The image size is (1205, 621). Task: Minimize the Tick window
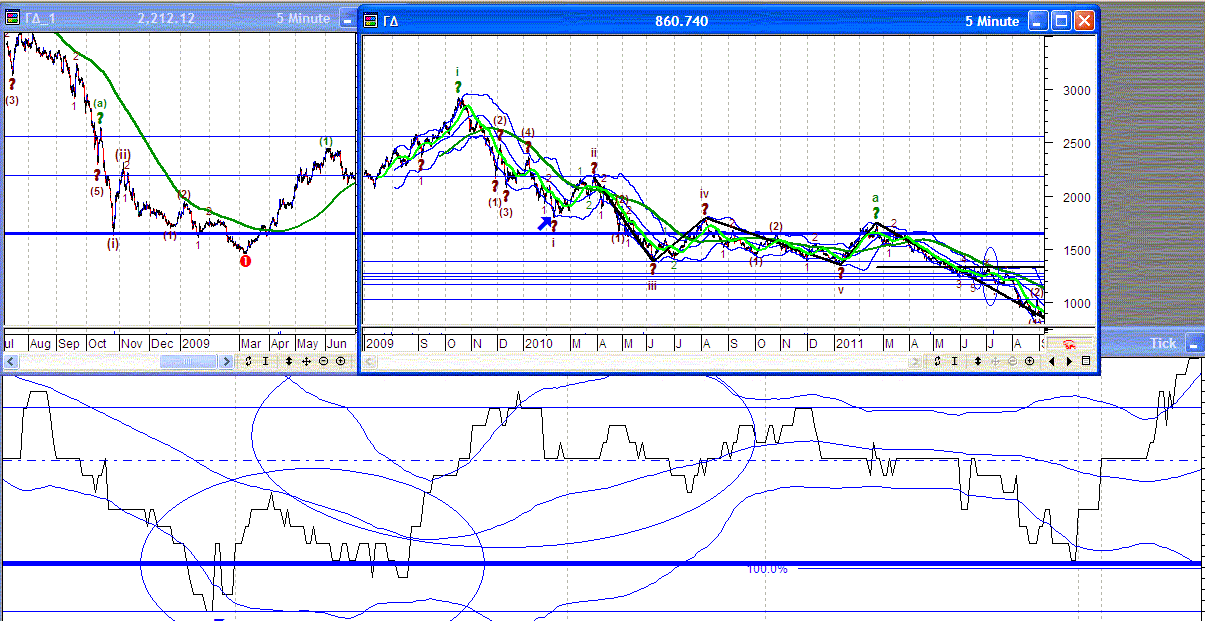point(1195,343)
